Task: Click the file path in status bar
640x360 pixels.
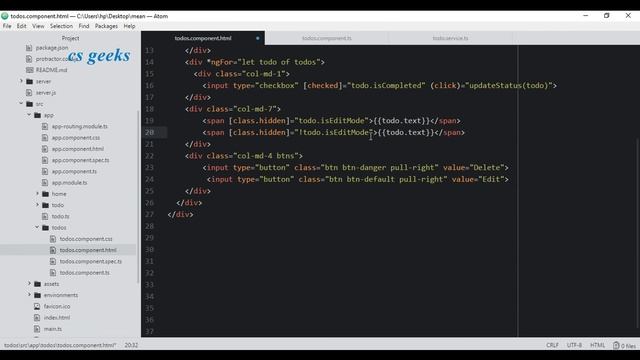Action: pyautogui.click(x=60, y=345)
